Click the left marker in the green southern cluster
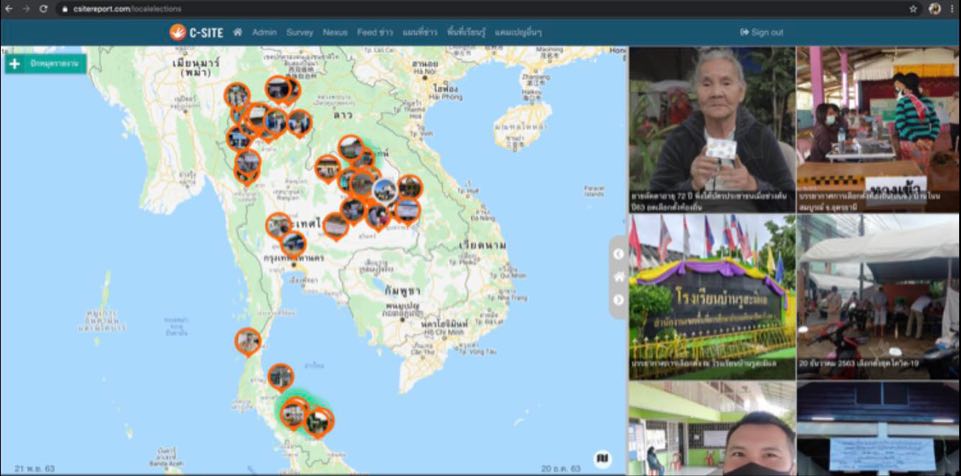 point(294,414)
